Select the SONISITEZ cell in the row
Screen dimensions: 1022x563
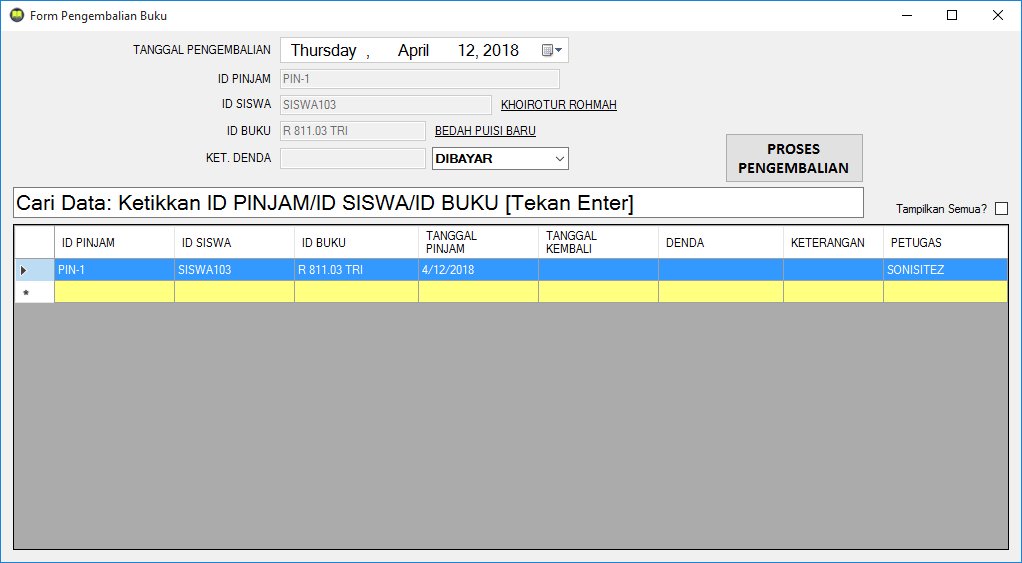point(944,270)
